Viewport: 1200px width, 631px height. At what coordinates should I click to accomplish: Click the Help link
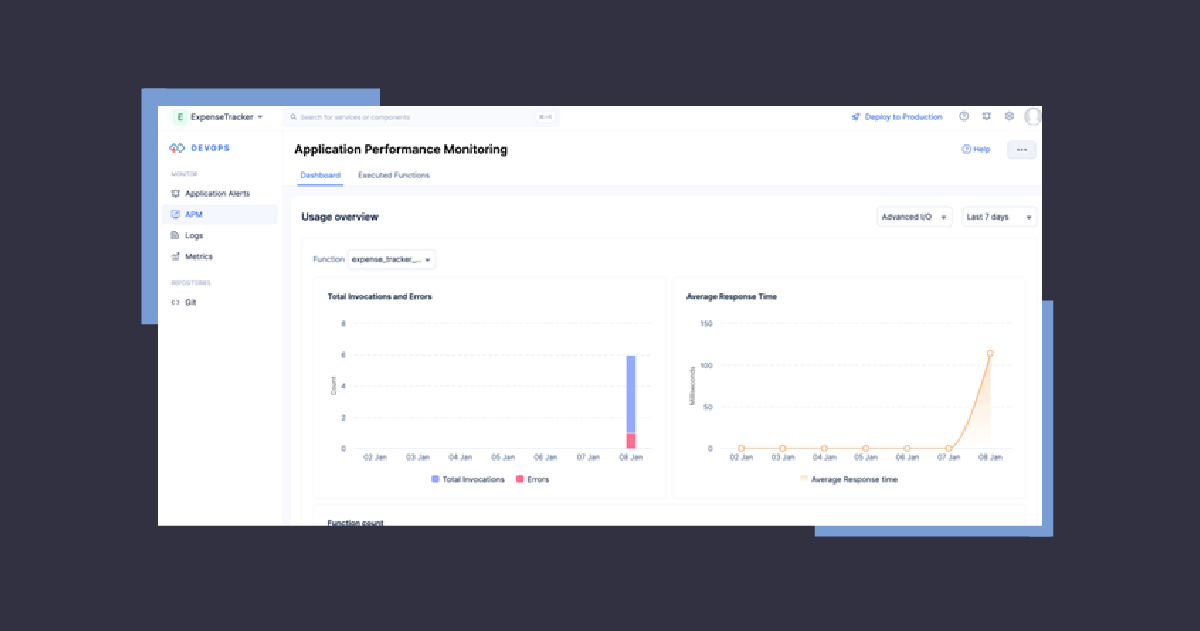[x=976, y=149]
